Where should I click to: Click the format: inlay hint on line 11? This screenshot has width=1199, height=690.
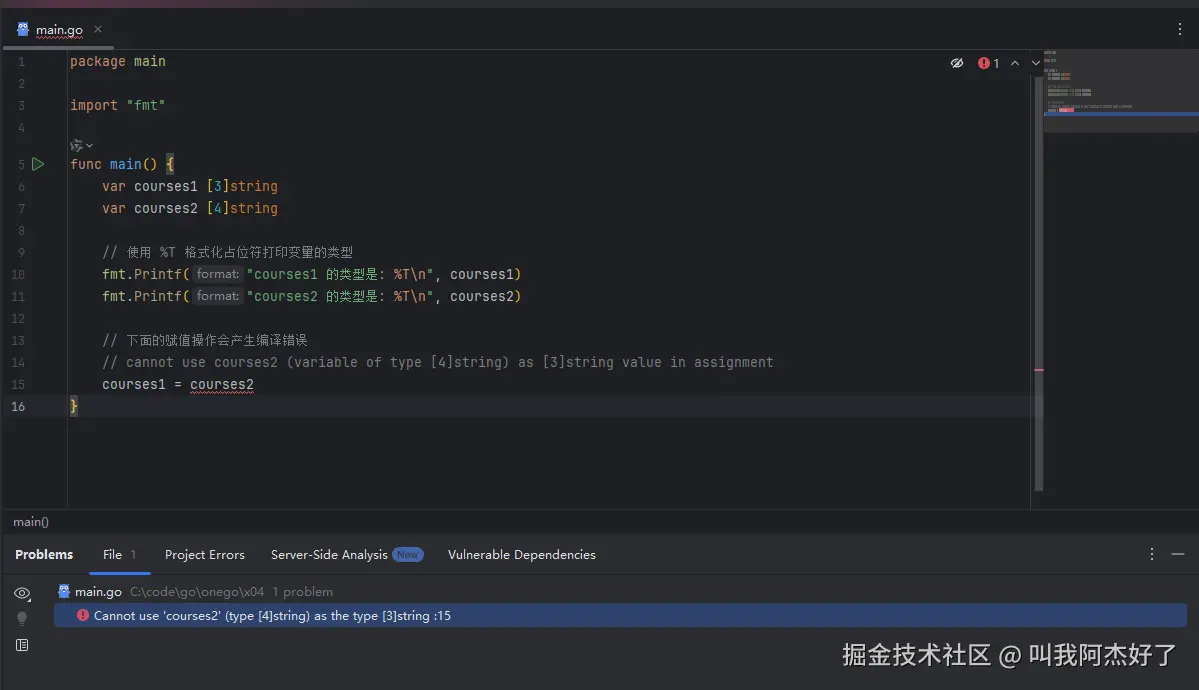coord(217,296)
